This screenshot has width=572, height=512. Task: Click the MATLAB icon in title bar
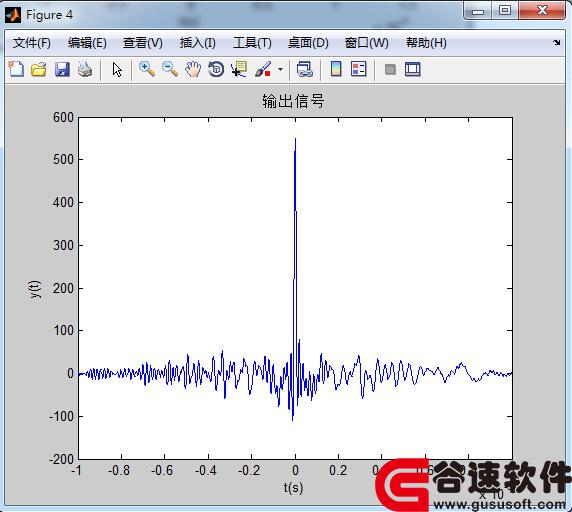coord(13,15)
